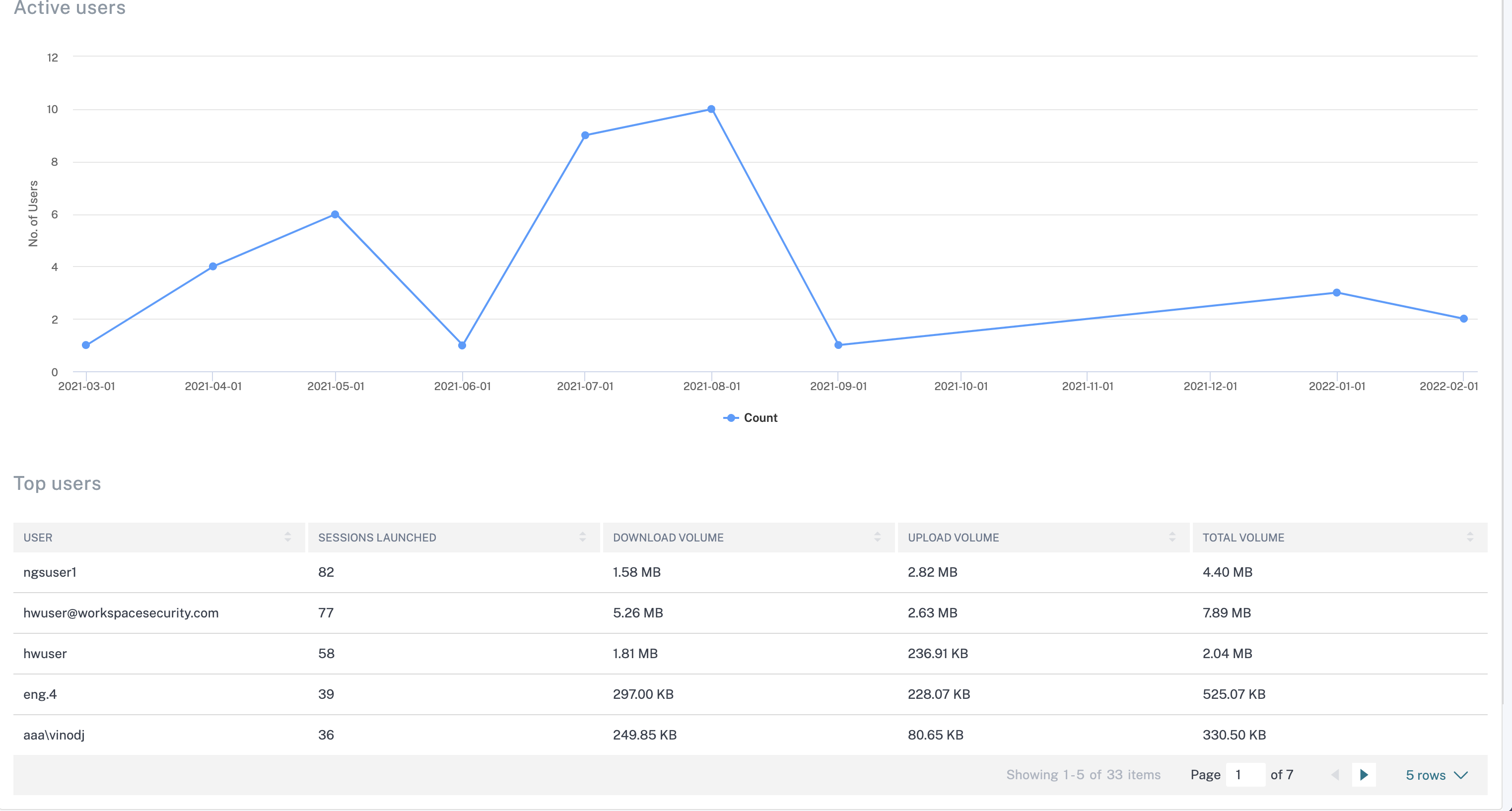Select the ngsuser1 table row
This screenshot has height=811, width=1512.
[50, 572]
